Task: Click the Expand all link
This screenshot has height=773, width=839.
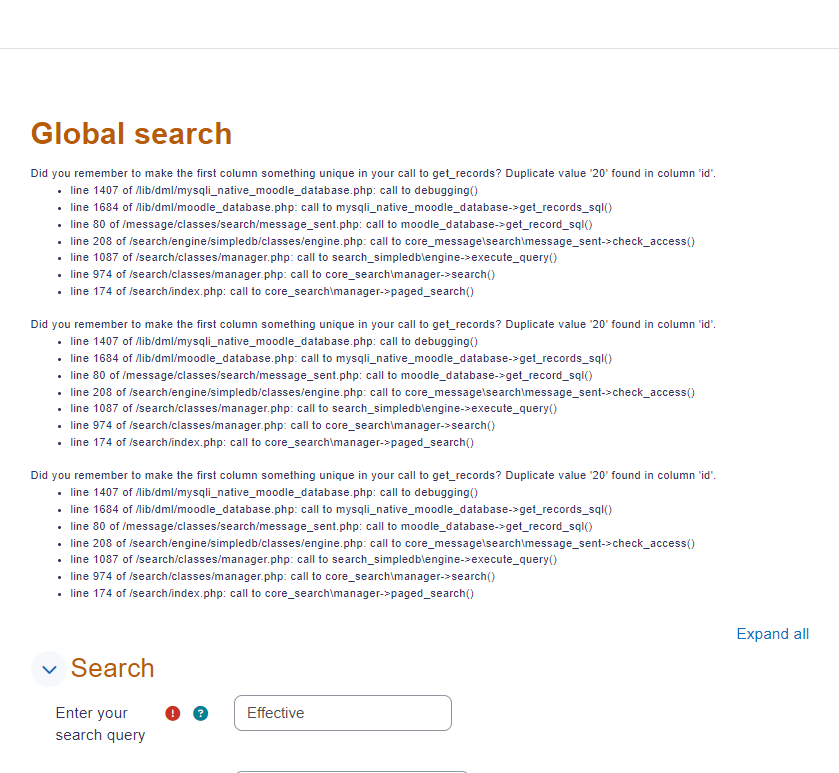Action: [773, 634]
